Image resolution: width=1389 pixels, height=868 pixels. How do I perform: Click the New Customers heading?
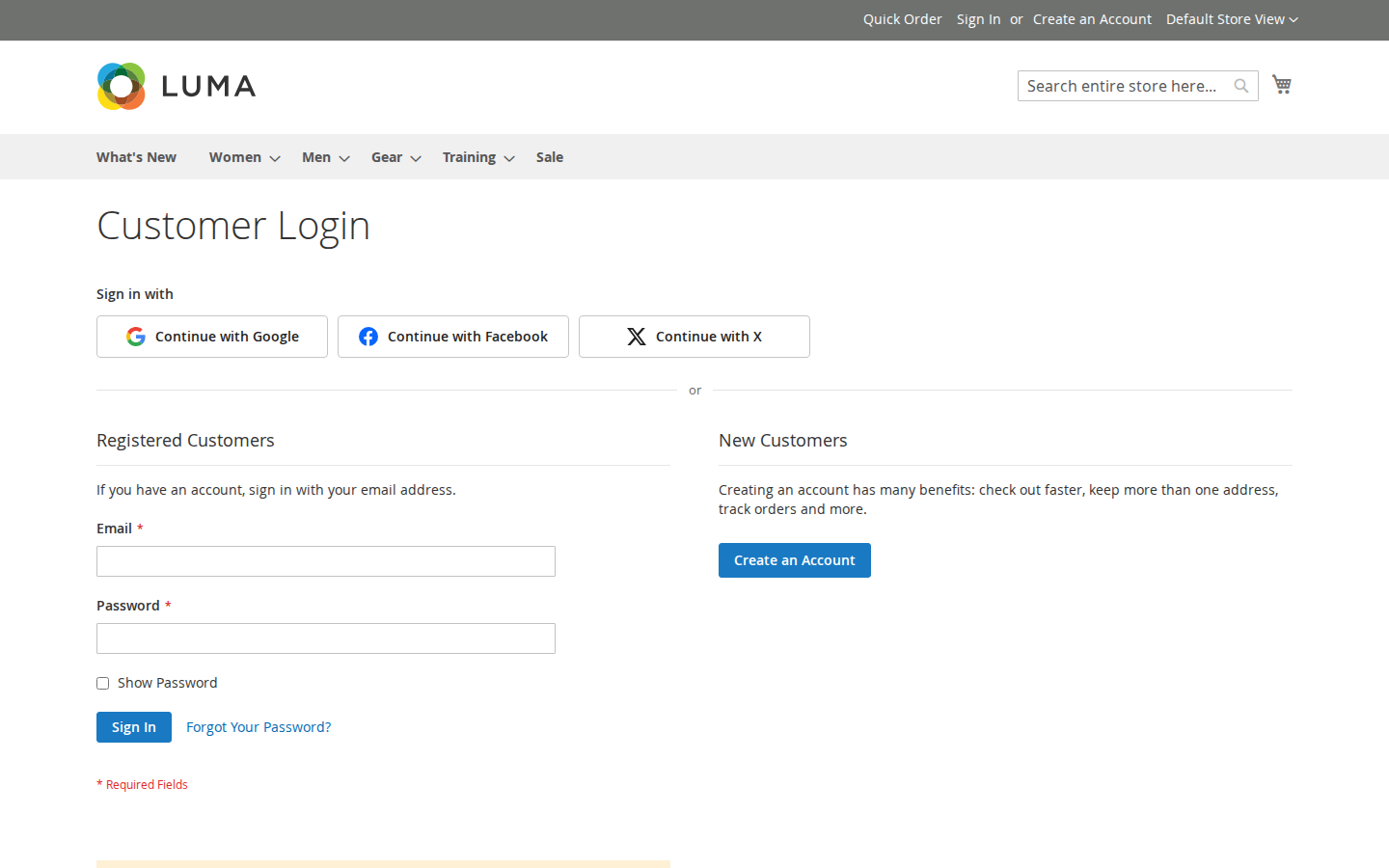(x=783, y=441)
